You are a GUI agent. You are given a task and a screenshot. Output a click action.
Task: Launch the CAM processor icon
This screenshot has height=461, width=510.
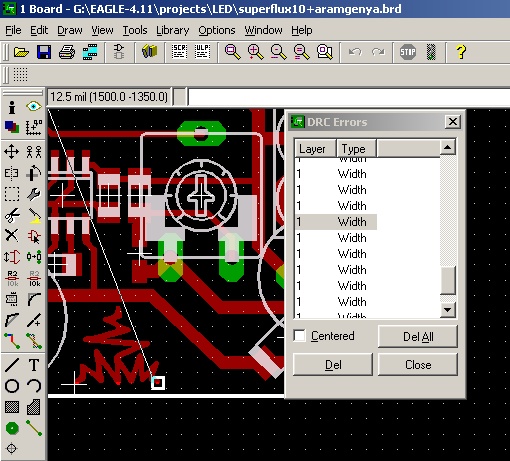point(90,52)
